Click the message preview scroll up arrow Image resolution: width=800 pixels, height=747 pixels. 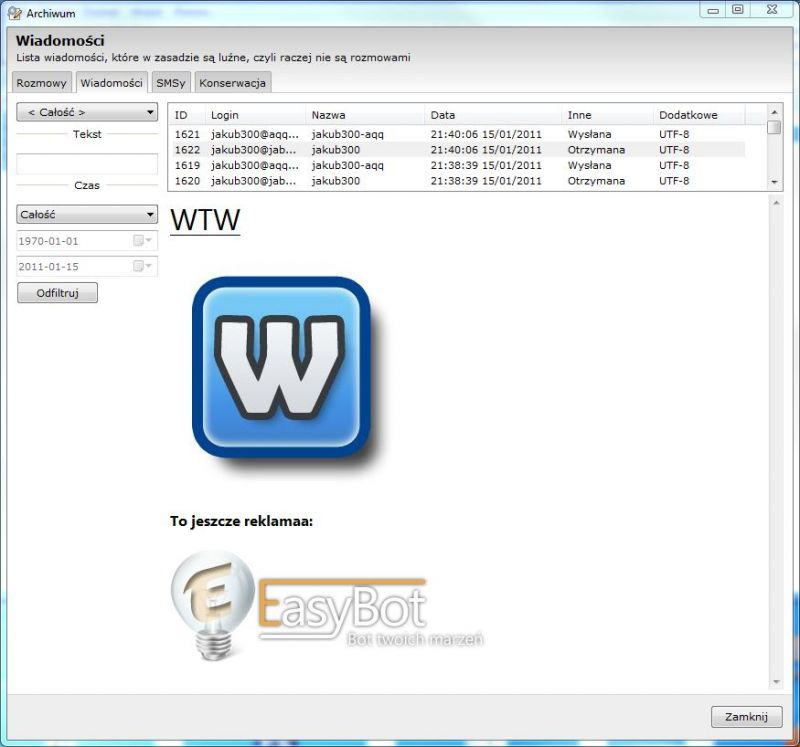tap(776, 203)
